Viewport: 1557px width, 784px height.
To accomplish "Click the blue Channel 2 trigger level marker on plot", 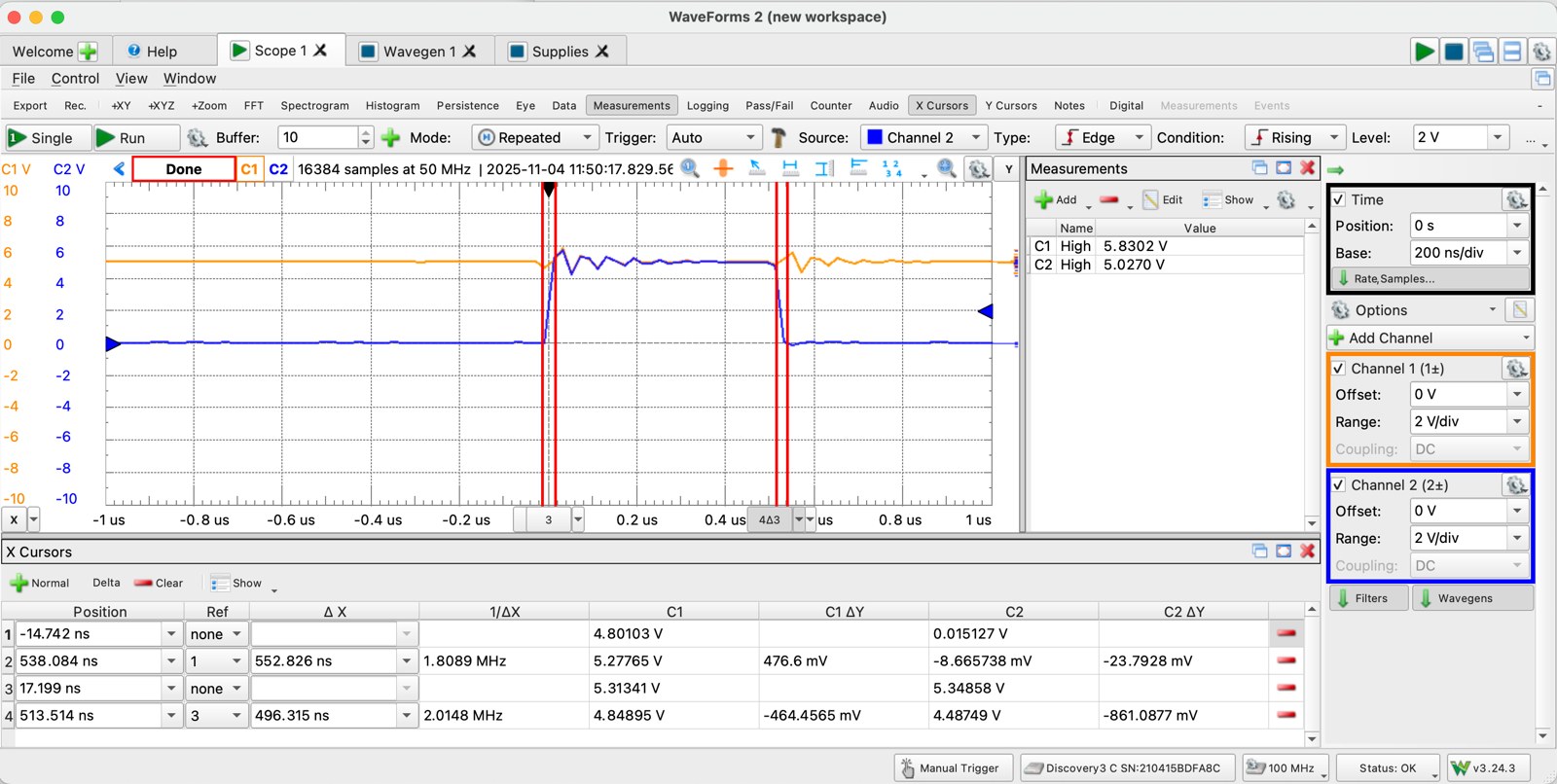I will click(986, 311).
